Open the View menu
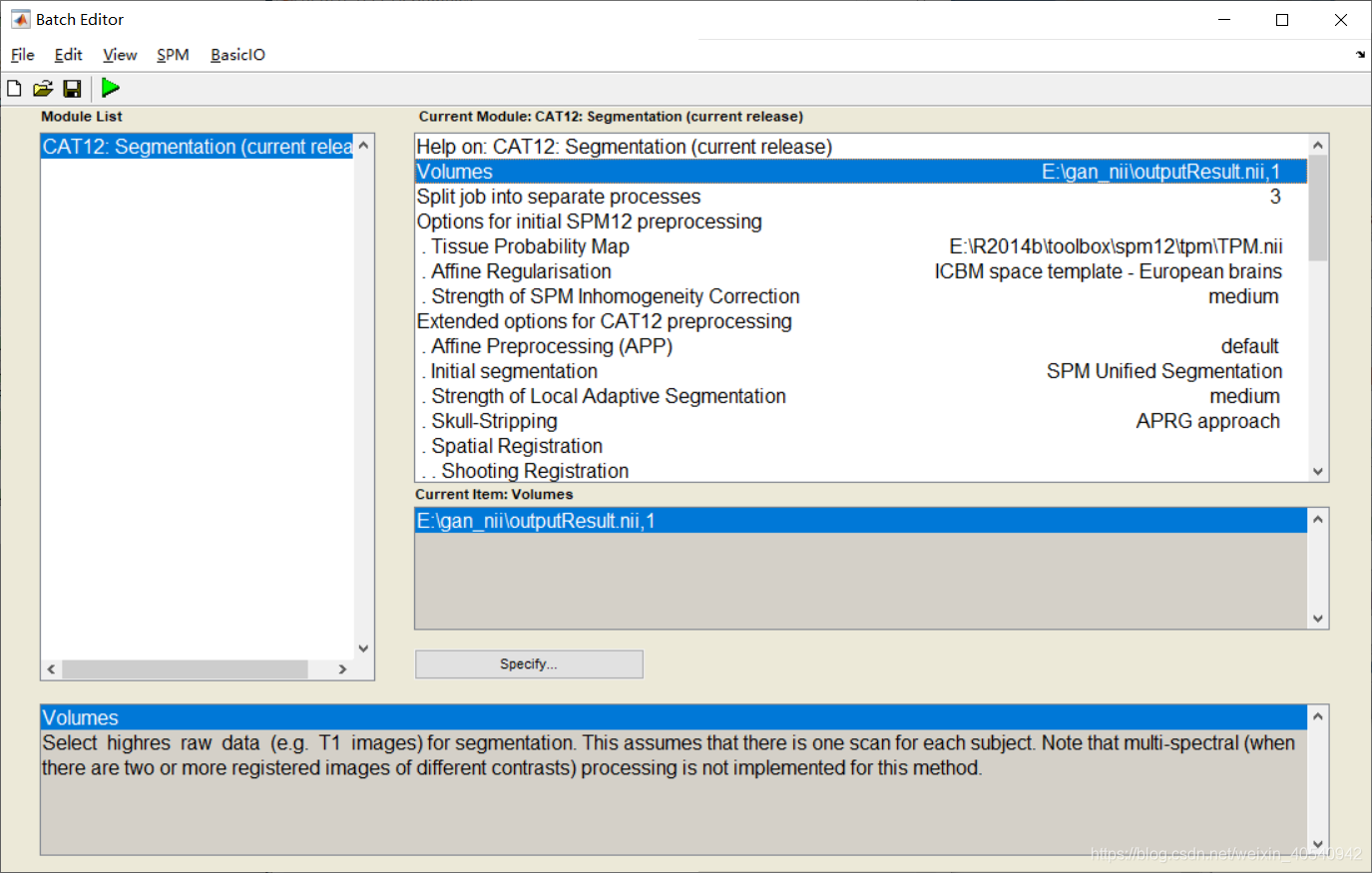This screenshot has width=1372, height=873. [x=120, y=55]
